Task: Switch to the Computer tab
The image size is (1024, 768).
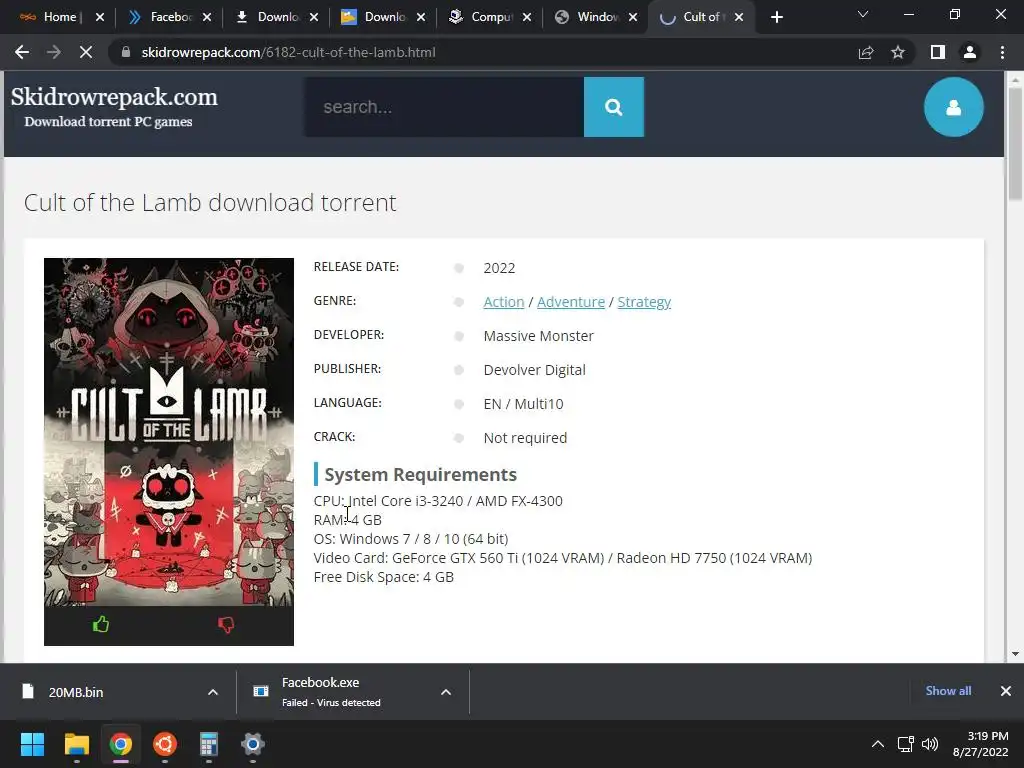Action: pos(488,17)
